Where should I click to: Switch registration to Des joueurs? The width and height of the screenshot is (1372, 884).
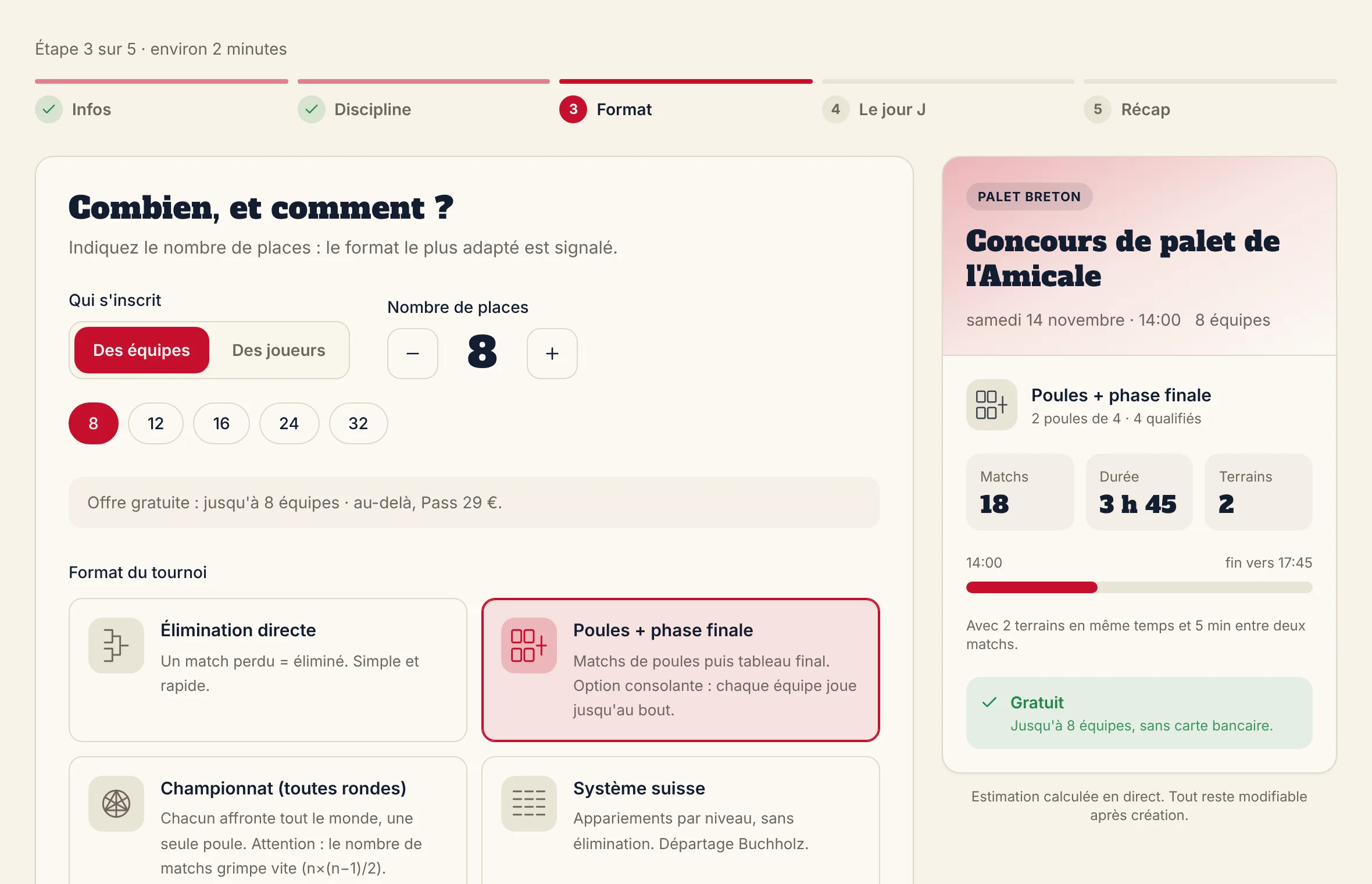tap(278, 350)
